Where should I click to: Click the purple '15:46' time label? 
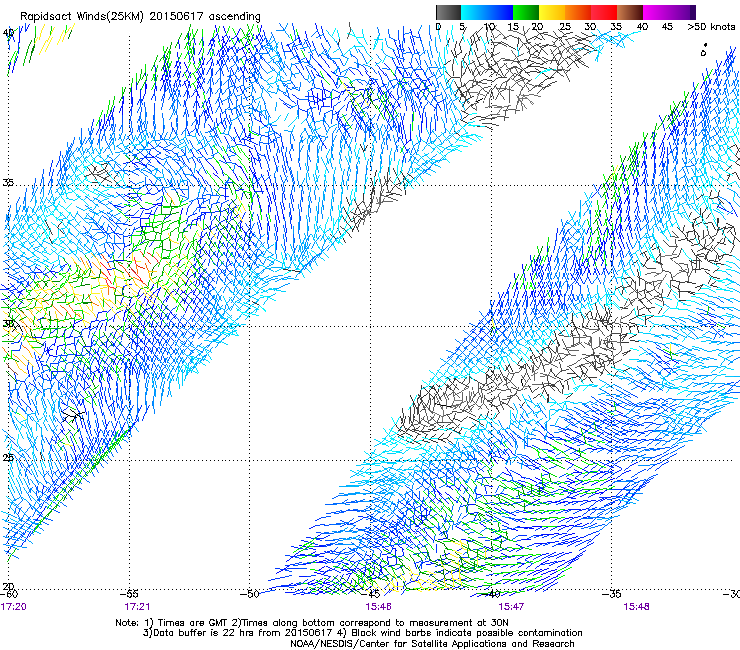[x=378, y=607]
